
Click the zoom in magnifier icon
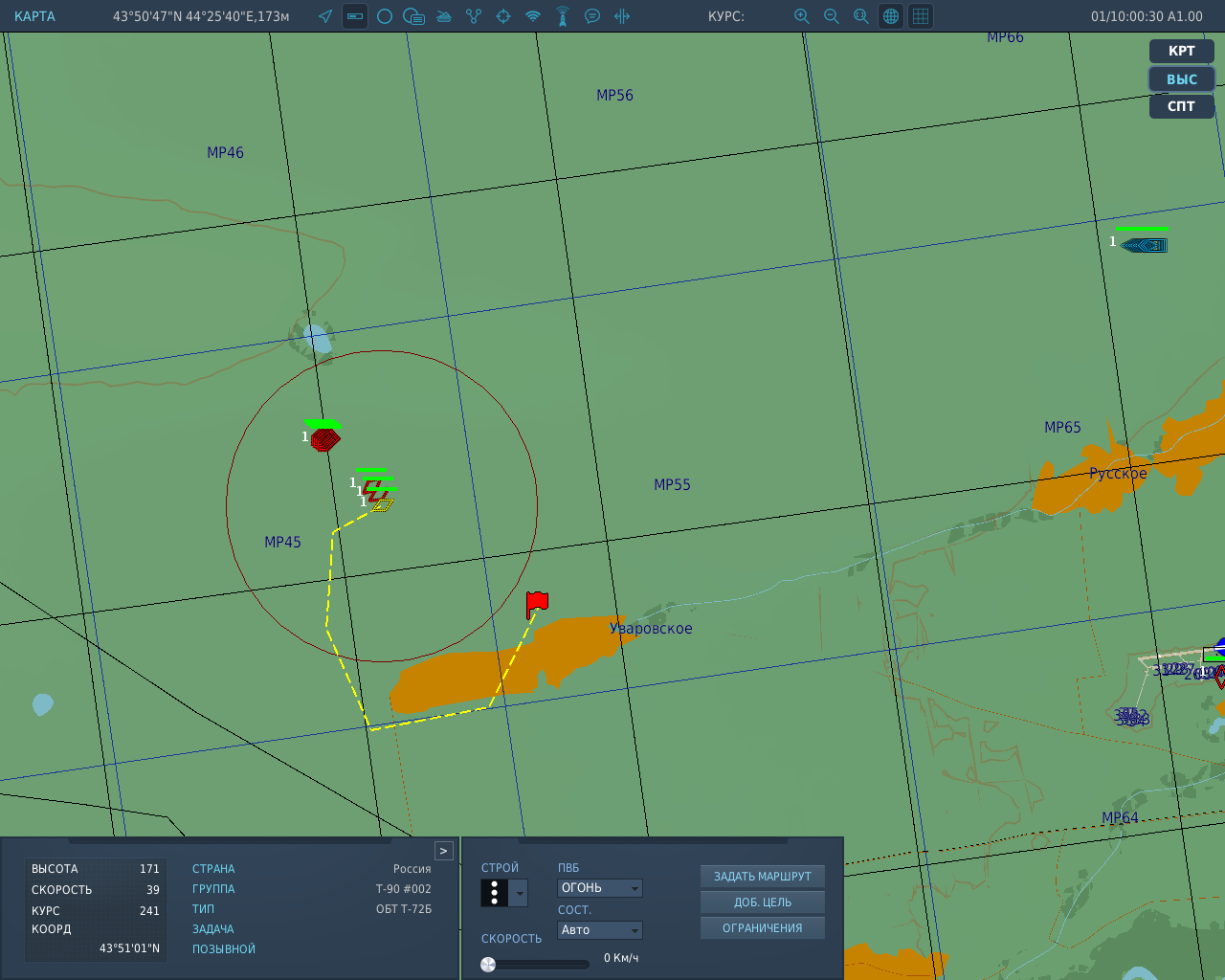(x=802, y=16)
